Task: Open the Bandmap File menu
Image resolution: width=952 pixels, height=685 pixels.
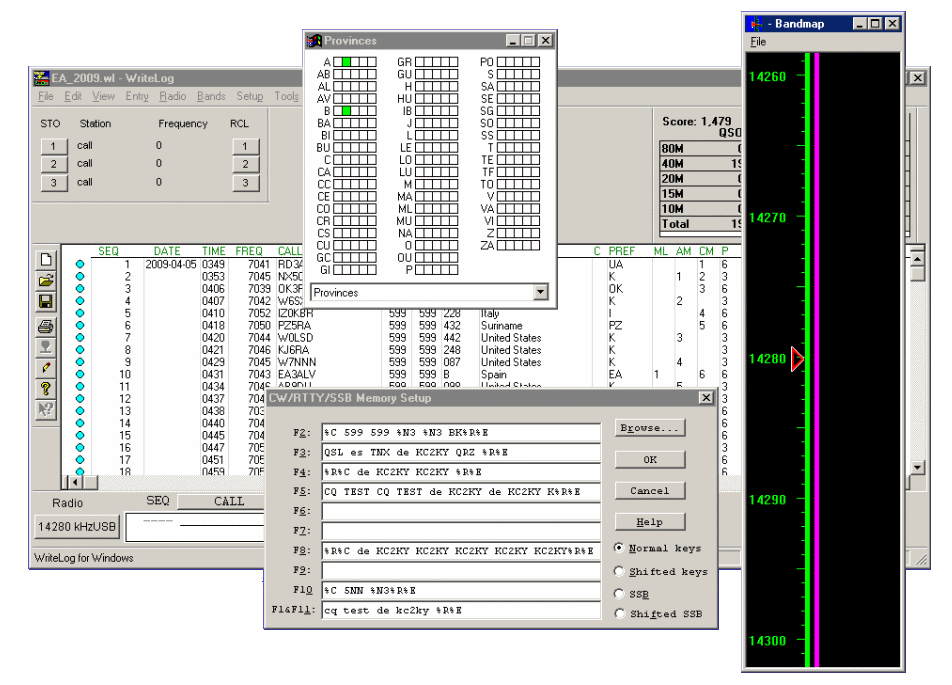Action: 758,42
